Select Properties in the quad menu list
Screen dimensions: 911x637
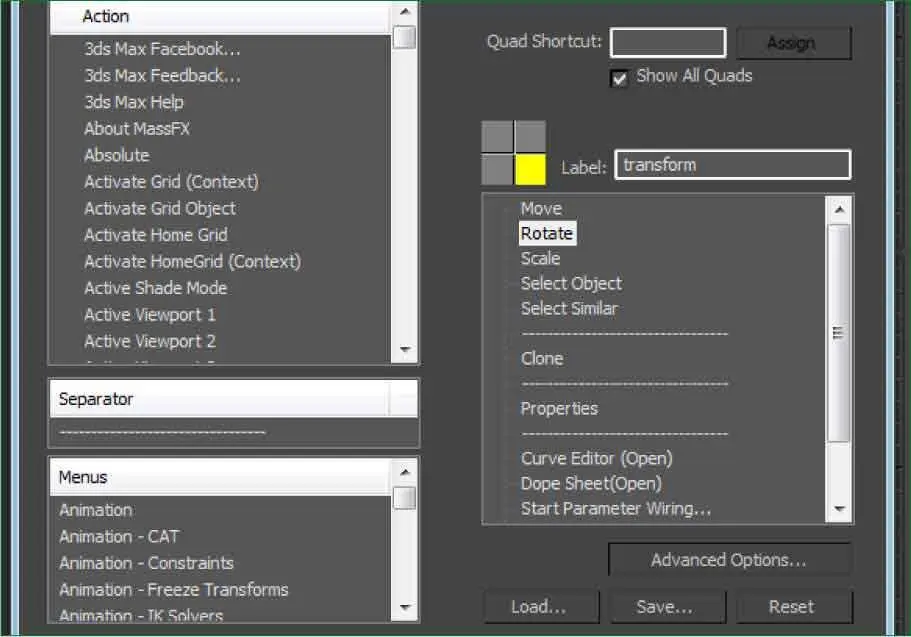pyautogui.click(x=559, y=409)
